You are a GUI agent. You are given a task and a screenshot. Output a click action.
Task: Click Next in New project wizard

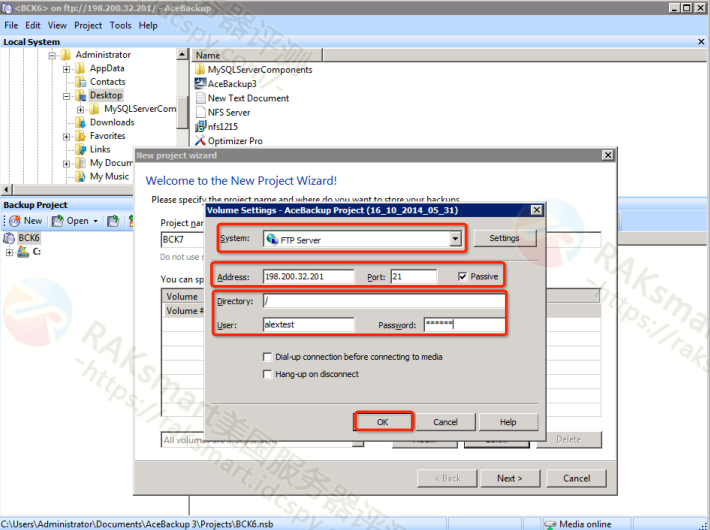[510, 478]
